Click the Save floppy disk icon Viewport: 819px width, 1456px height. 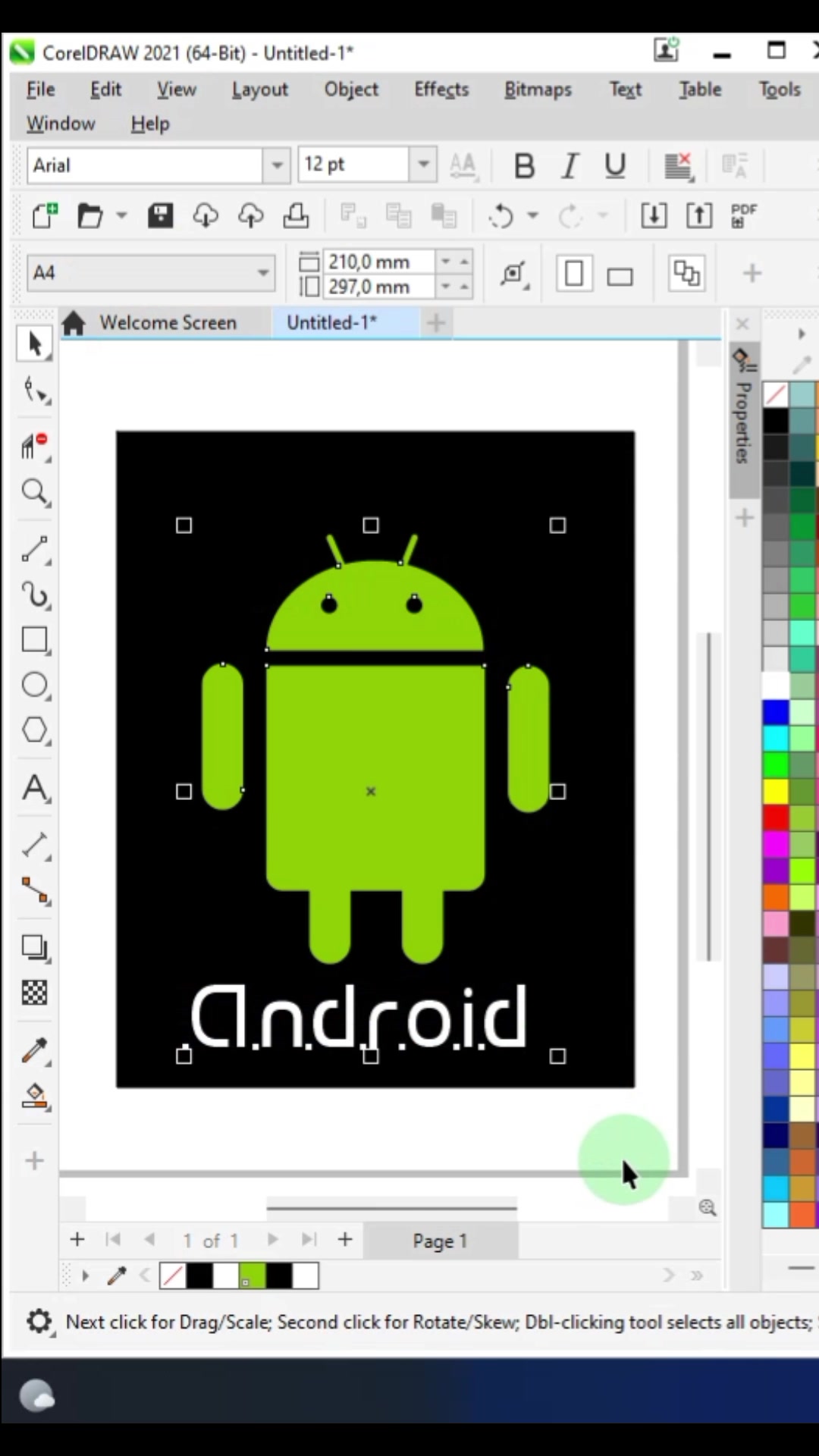[160, 216]
